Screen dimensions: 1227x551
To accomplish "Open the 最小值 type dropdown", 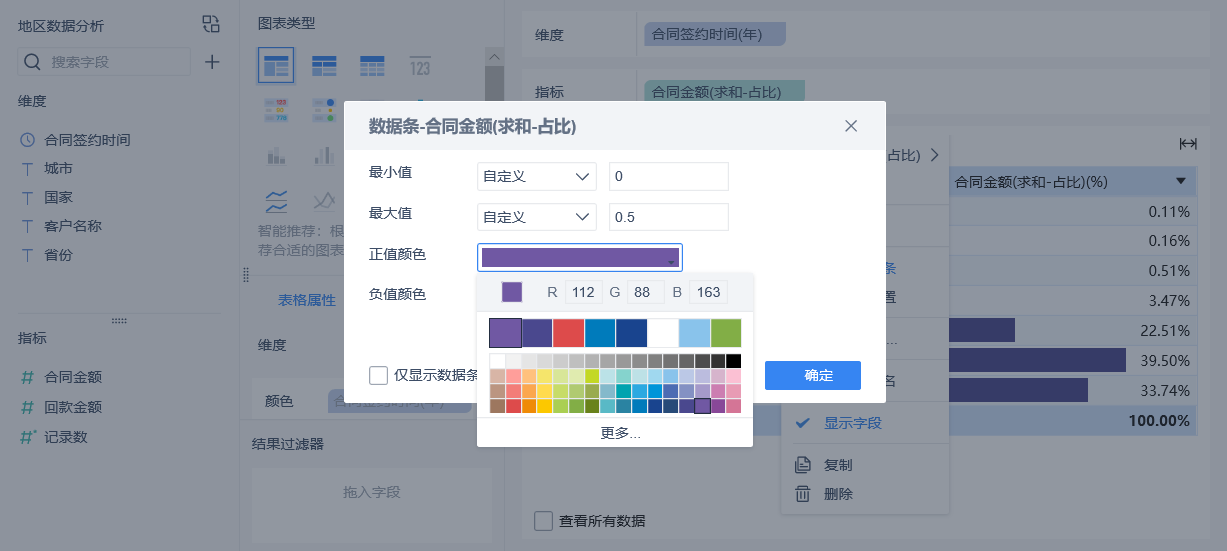I will point(536,176).
